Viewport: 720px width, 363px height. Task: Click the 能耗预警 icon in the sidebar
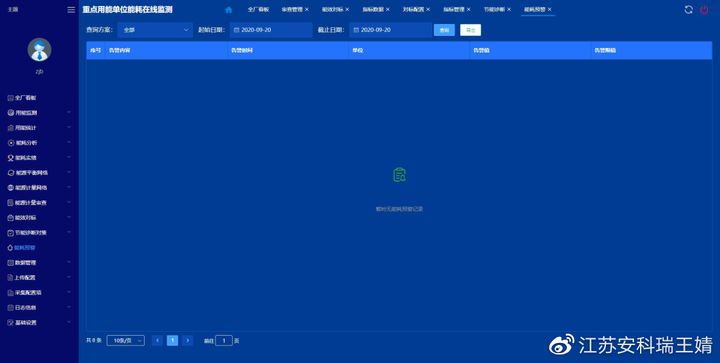pyautogui.click(x=10, y=248)
